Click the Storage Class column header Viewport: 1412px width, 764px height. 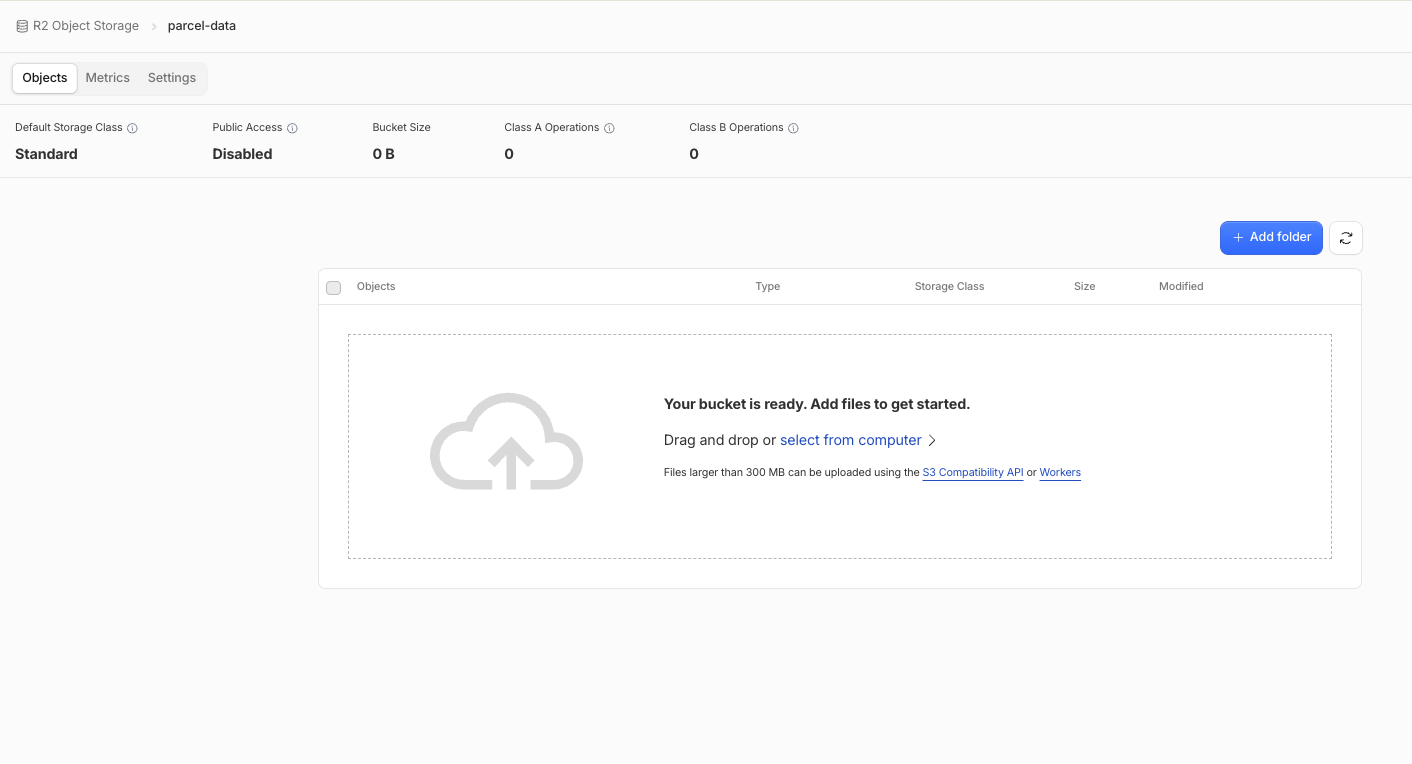(x=949, y=287)
